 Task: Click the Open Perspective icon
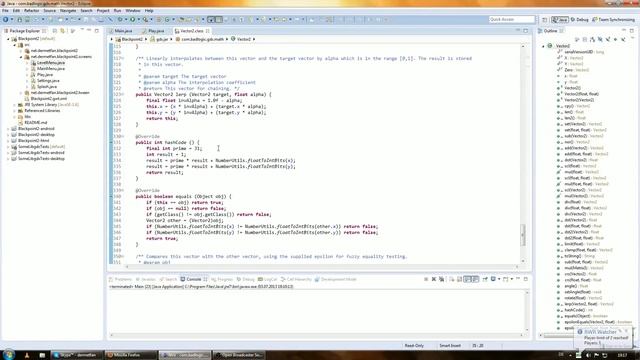pos(544,20)
